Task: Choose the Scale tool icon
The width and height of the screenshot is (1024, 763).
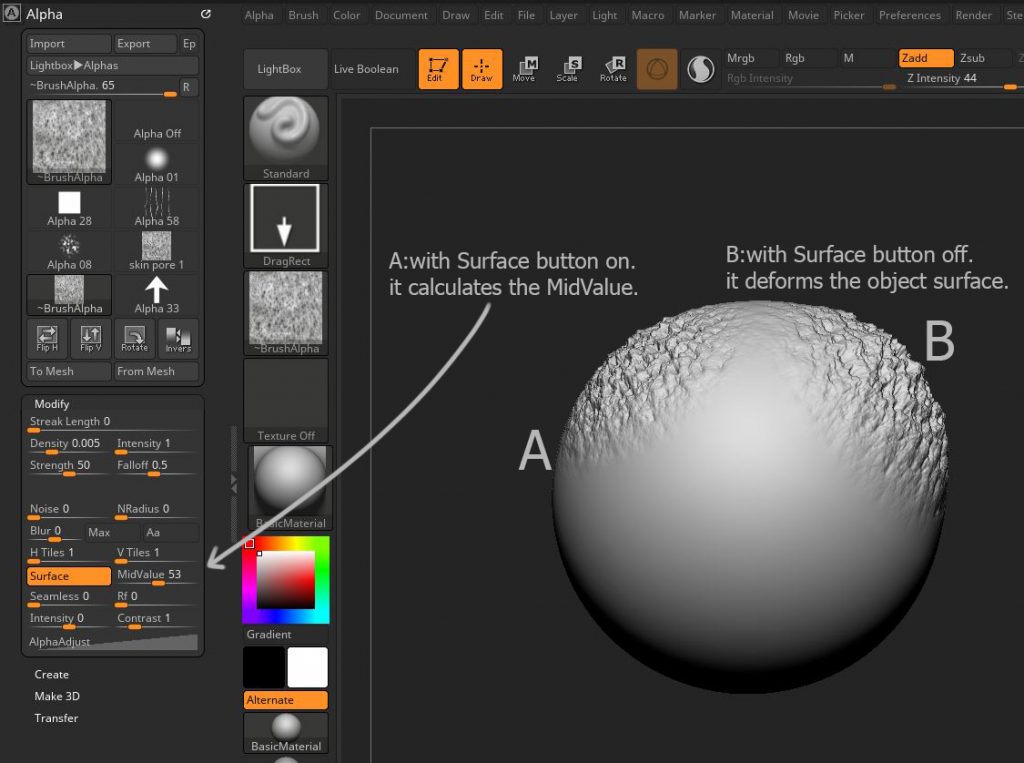Action: pos(567,69)
